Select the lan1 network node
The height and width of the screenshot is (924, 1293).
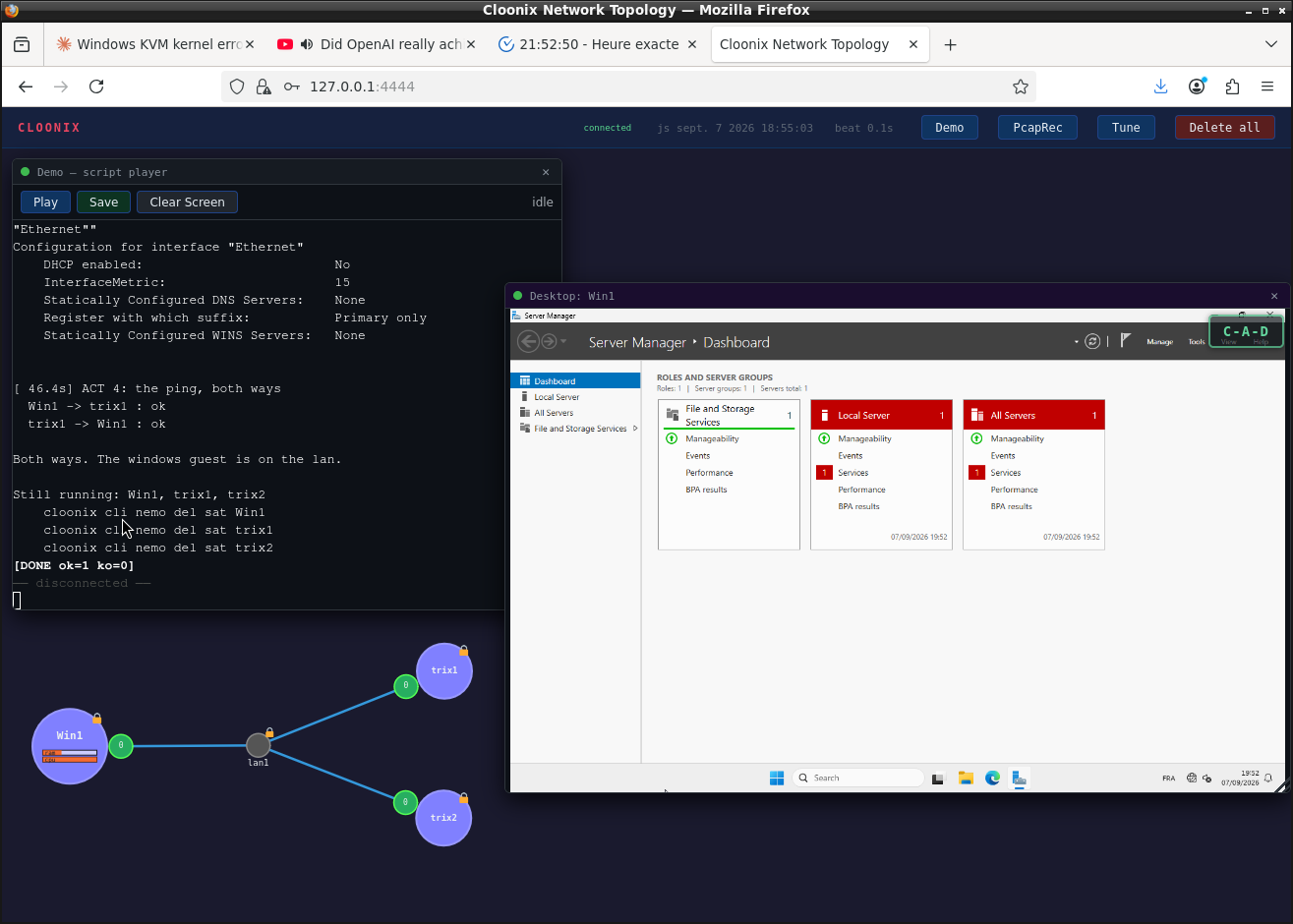click(258, 745)
